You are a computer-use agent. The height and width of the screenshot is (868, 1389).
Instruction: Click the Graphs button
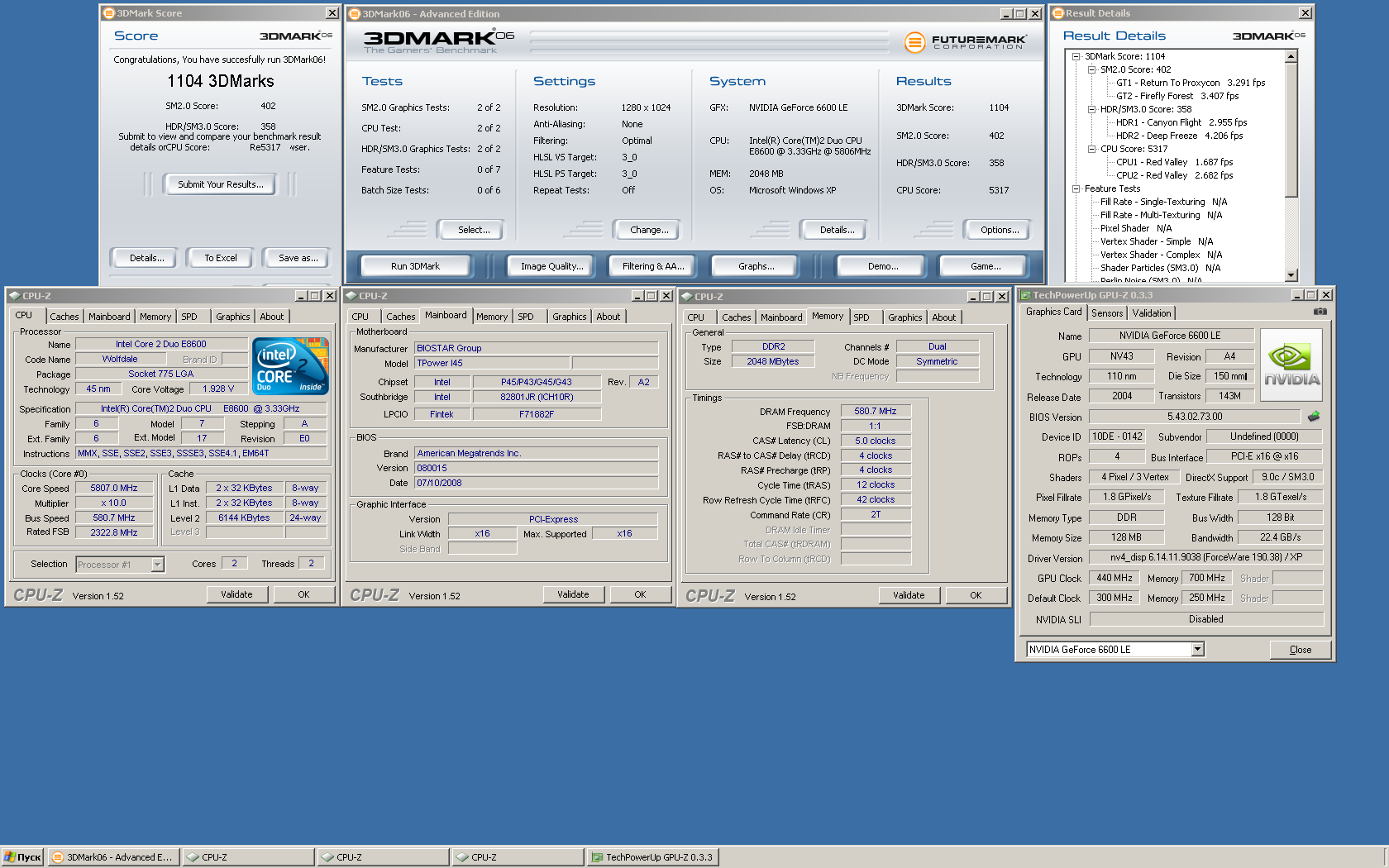(x=757, y=266)
